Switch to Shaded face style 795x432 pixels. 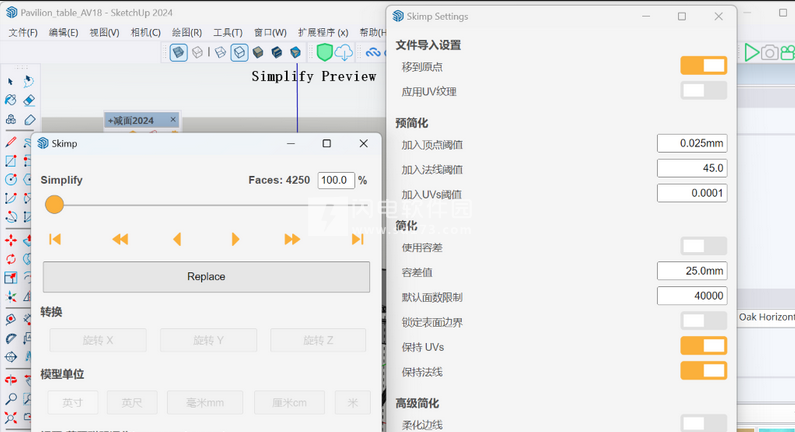[x=258, y=52]
